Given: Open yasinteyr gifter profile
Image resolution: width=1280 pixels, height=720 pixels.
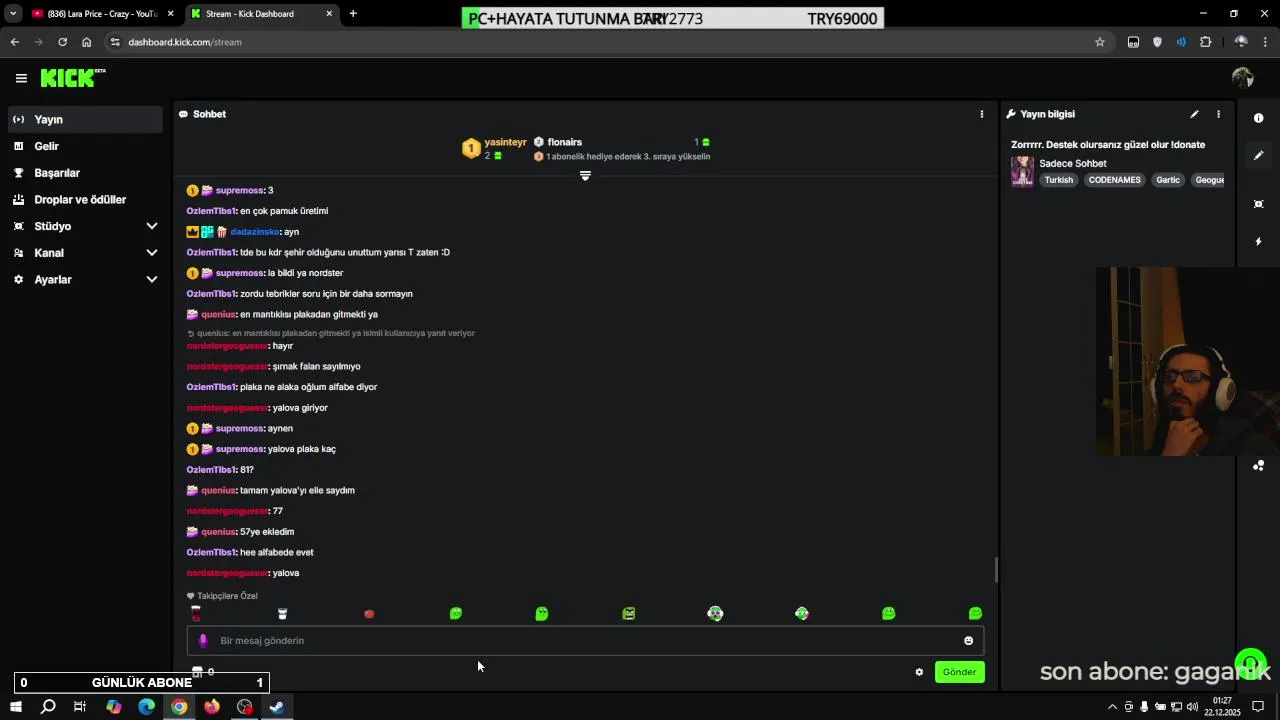Looking at the screenshot, I should [505, 142].
